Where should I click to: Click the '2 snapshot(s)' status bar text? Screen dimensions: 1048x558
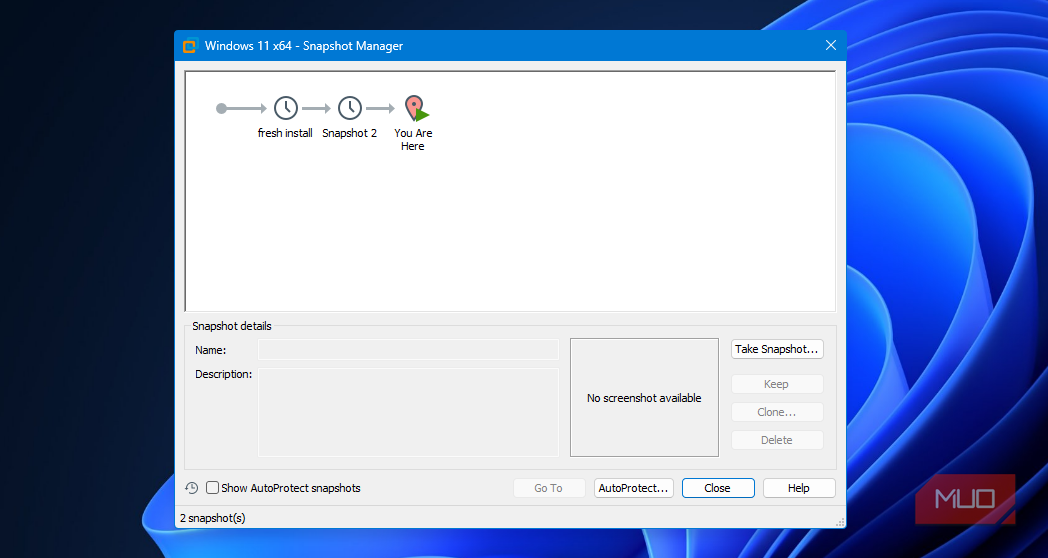213,518
